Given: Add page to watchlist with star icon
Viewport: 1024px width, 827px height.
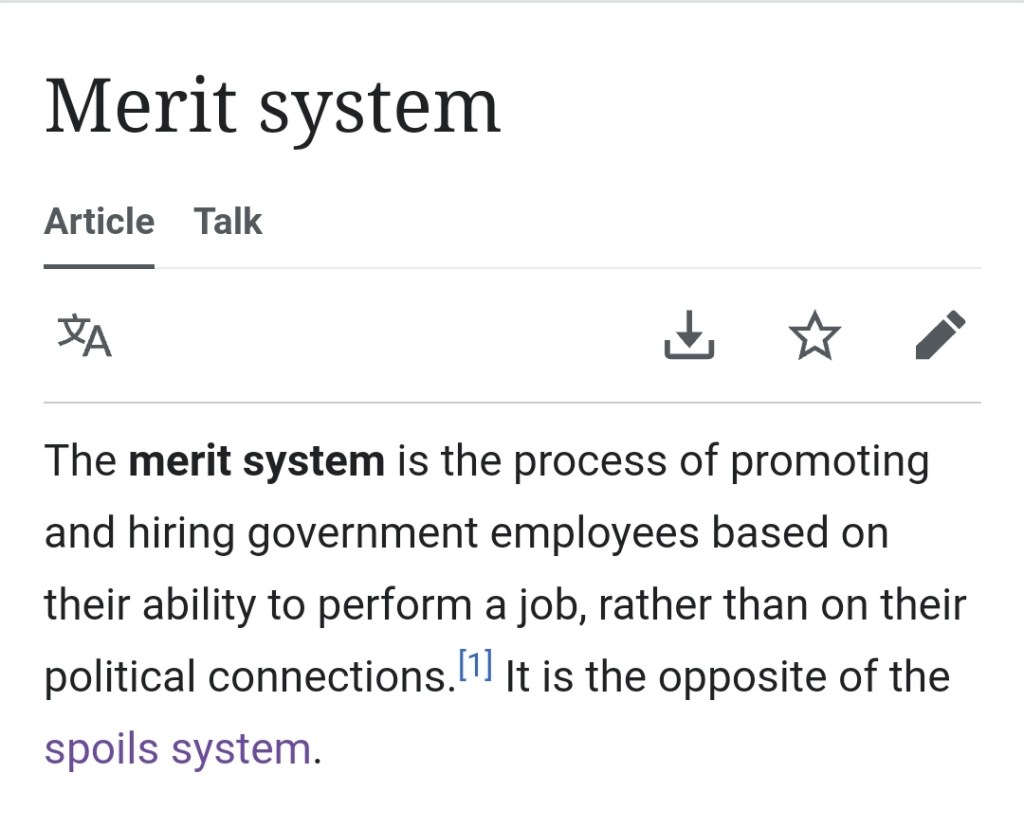Looking at the screenshot, I should (815, 335).
